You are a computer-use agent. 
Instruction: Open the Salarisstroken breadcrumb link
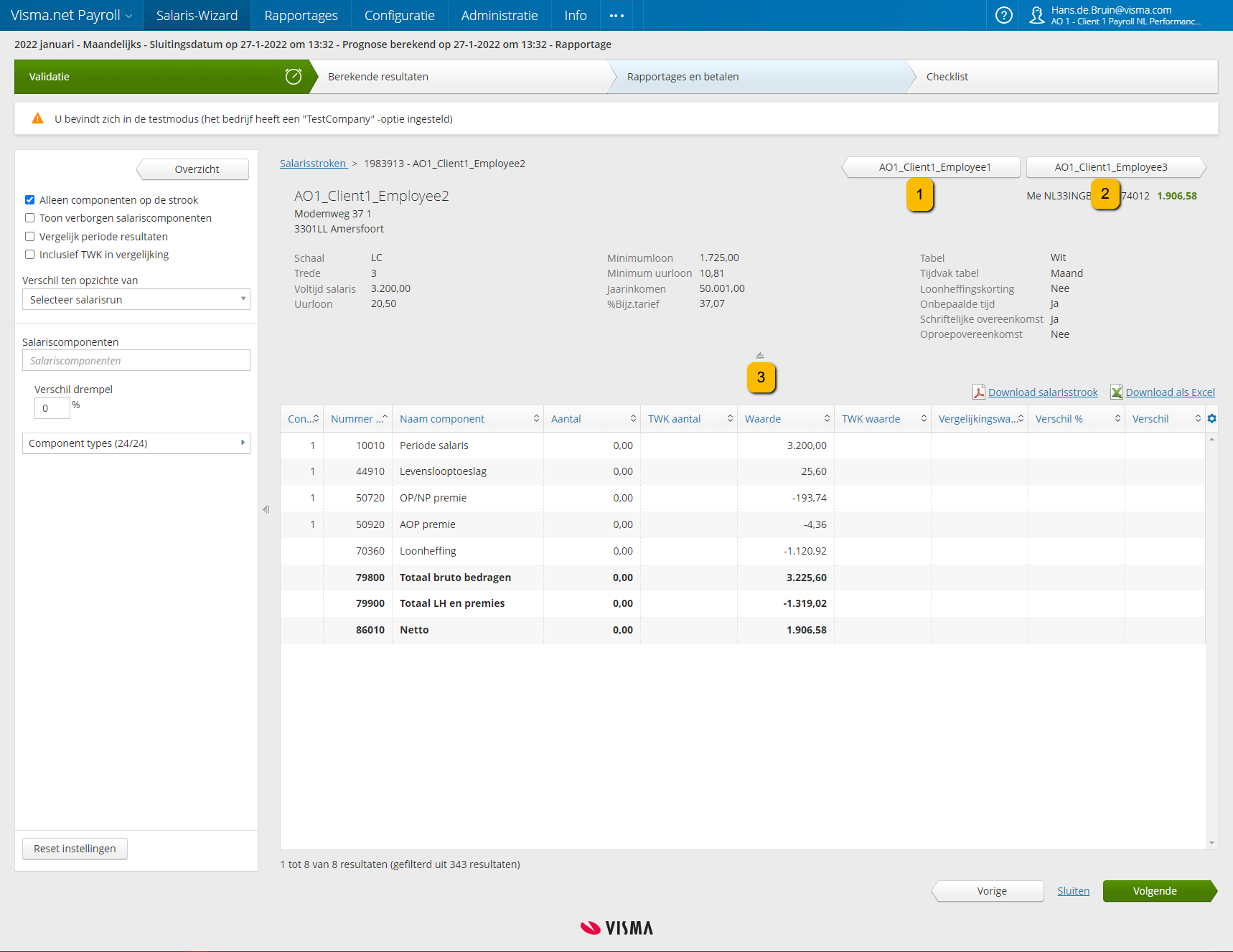(313, 163)
